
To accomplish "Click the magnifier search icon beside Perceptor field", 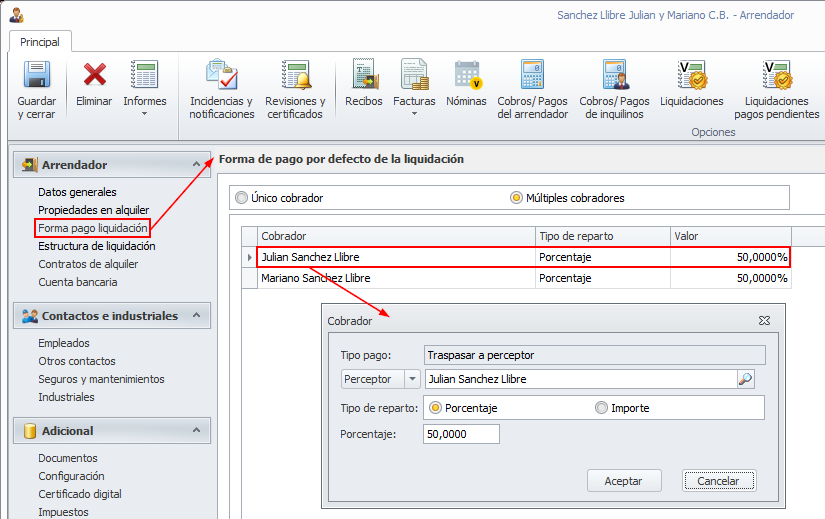I will [745, 379].
